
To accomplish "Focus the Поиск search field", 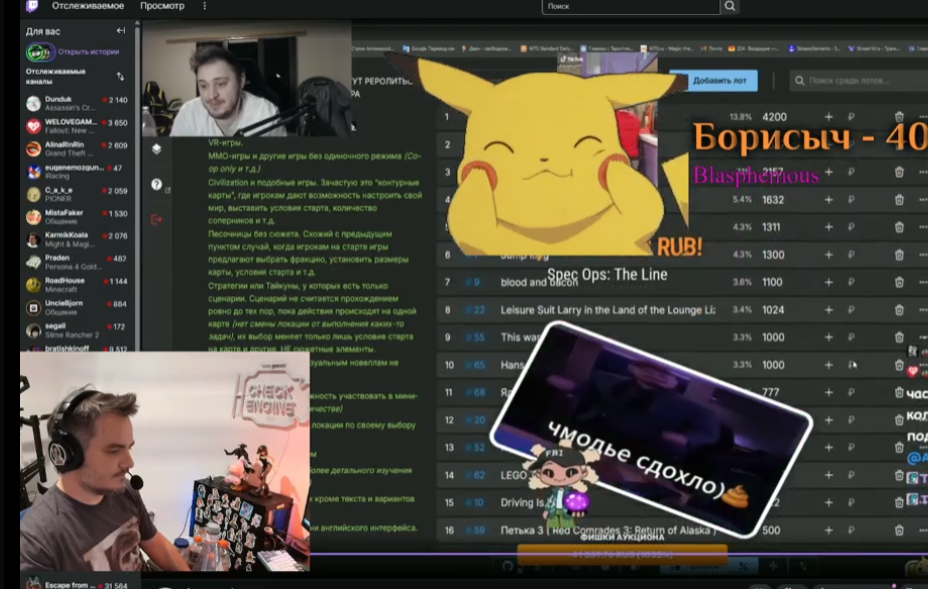I will click(630, 7).
